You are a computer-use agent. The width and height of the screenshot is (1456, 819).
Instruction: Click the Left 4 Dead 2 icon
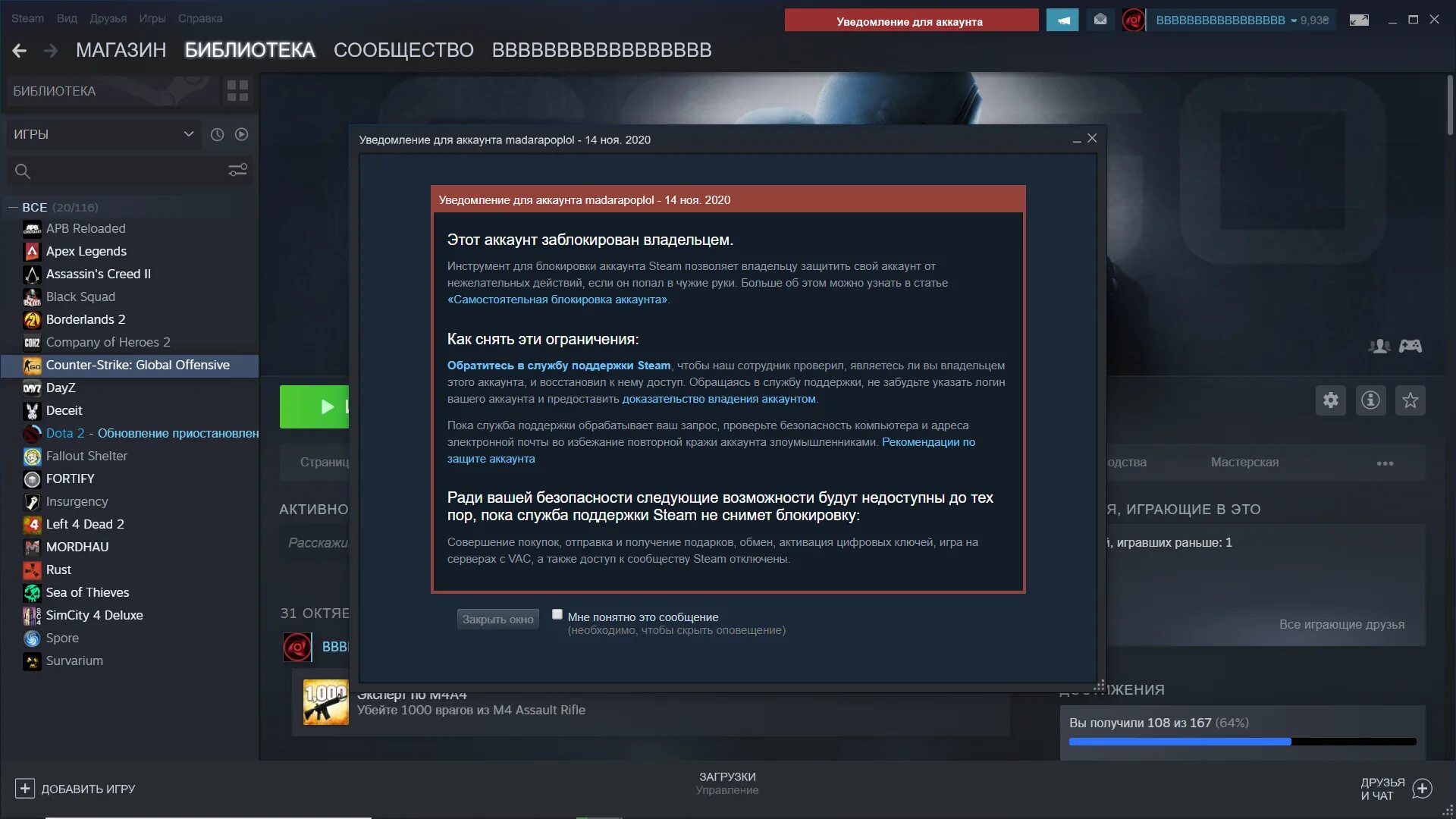point(32,524)
